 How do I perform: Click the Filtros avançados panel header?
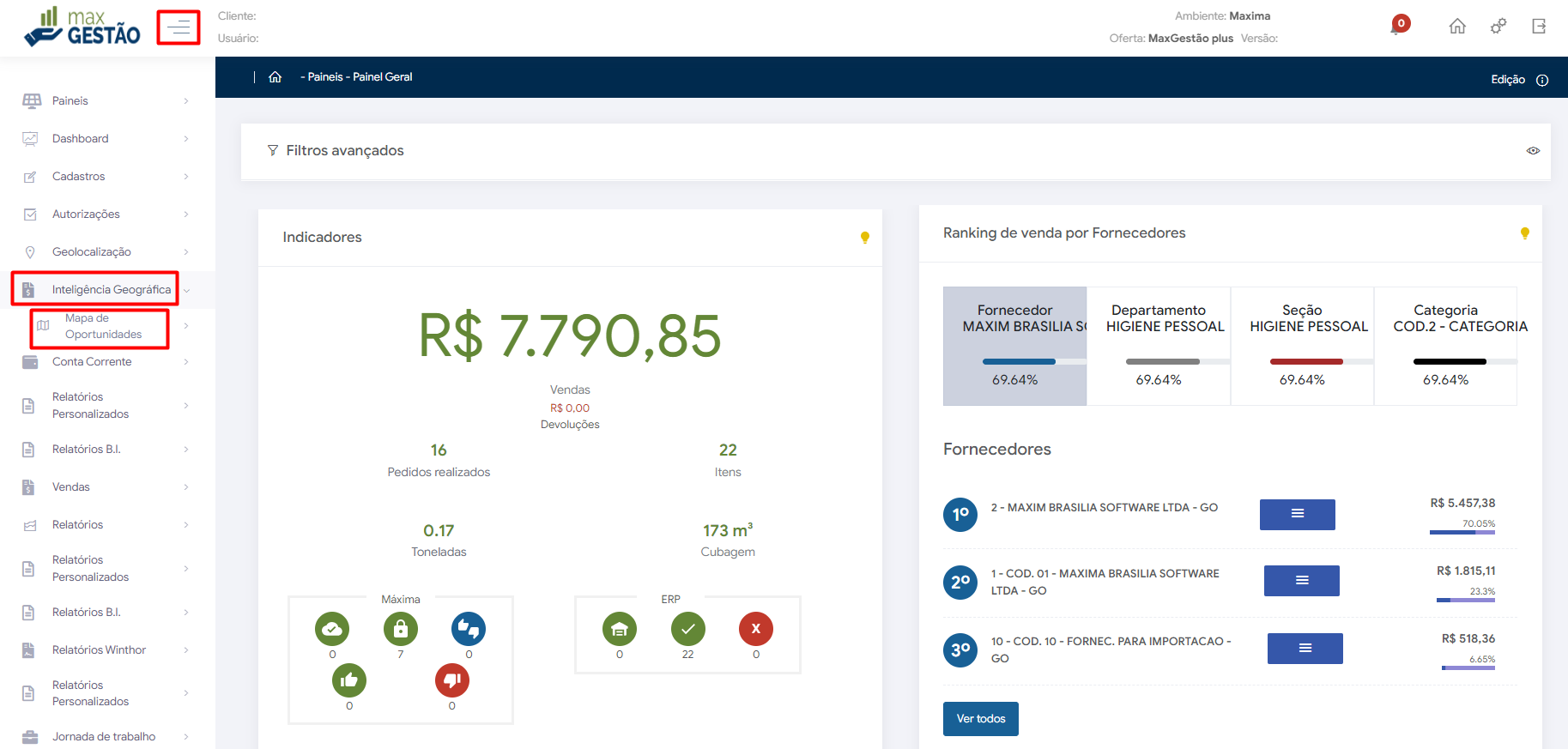[344, 151]
